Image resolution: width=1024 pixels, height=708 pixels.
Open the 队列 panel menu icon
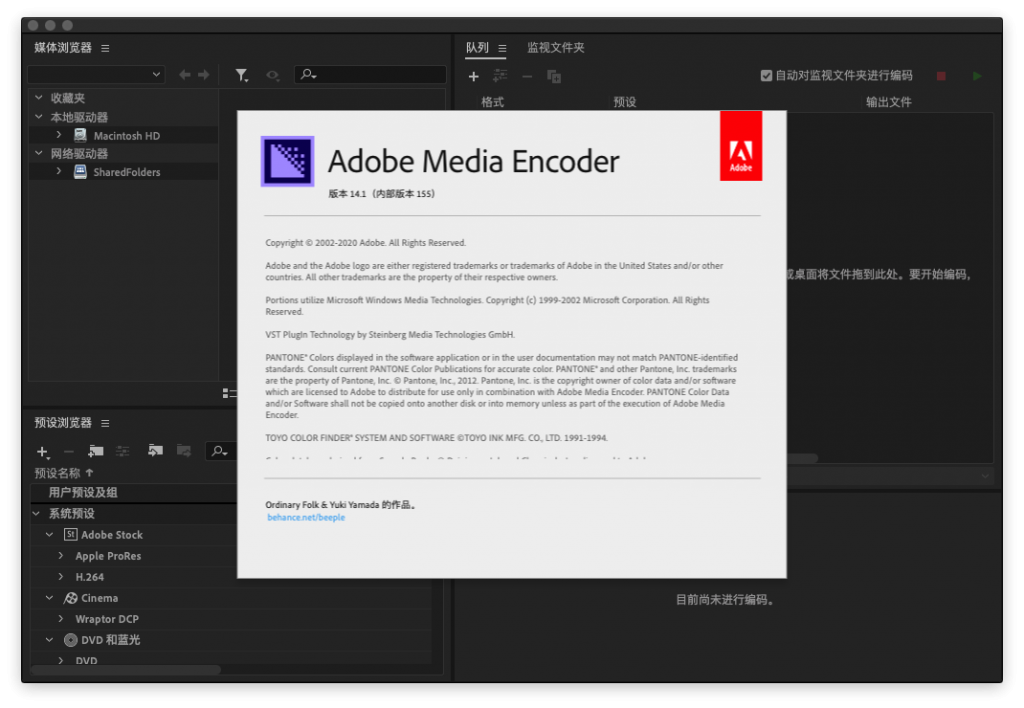(x=502, y=48)
